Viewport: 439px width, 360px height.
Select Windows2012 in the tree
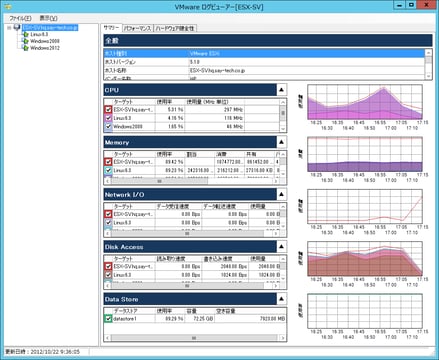coord(45,48)
